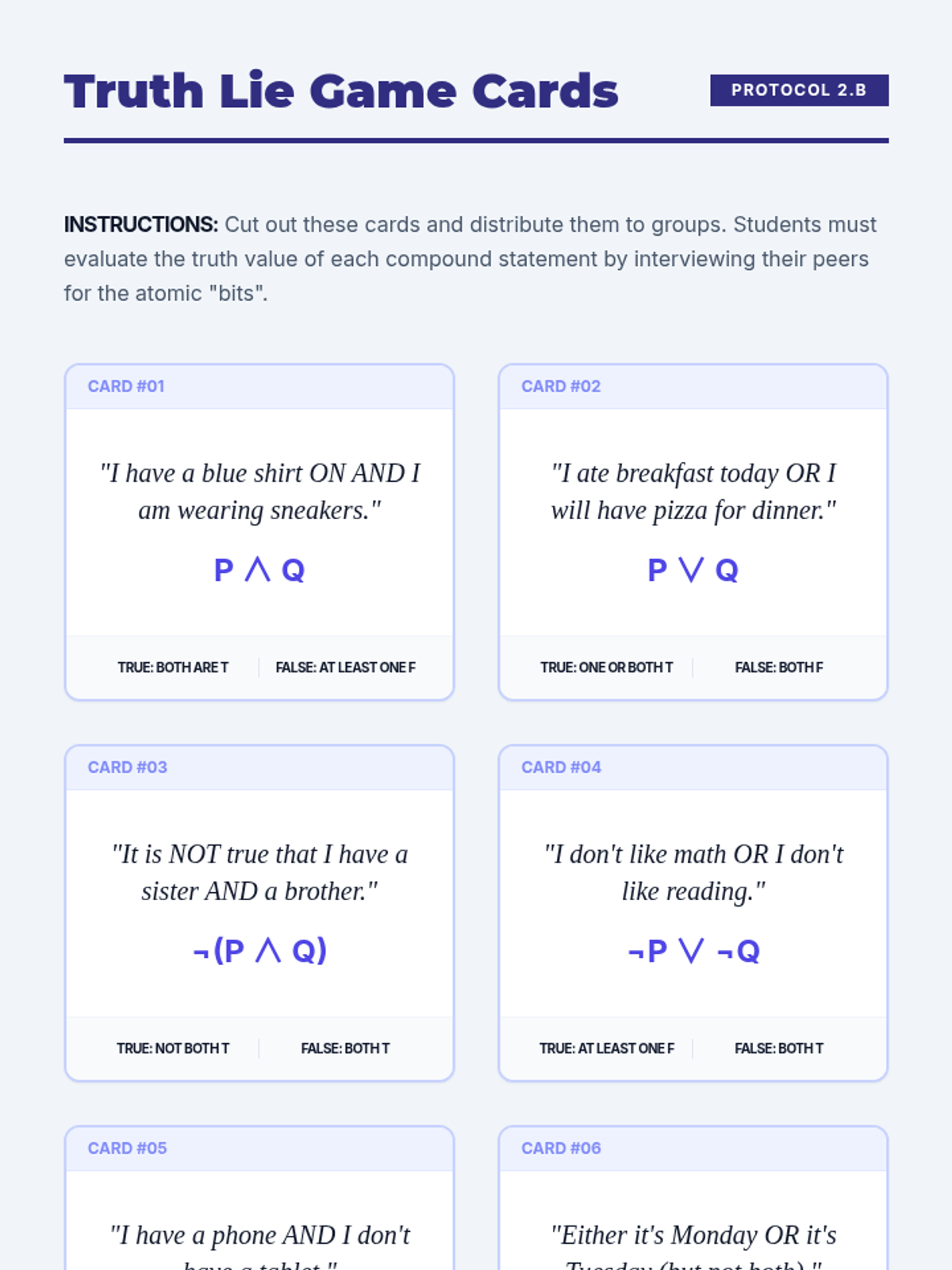Click the P ∨ Q formula
Image resolution: width=952 pixels, height=1270 pixels.
pos(693,570)
